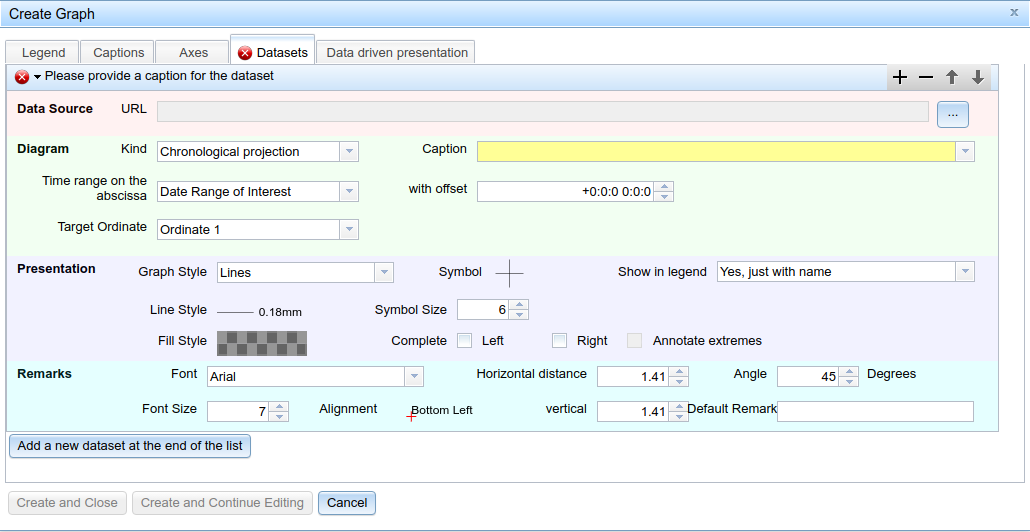Viewport: 1030px width, 532px height.
Task: Increase the Horizontal distance value
Action: 679,372
